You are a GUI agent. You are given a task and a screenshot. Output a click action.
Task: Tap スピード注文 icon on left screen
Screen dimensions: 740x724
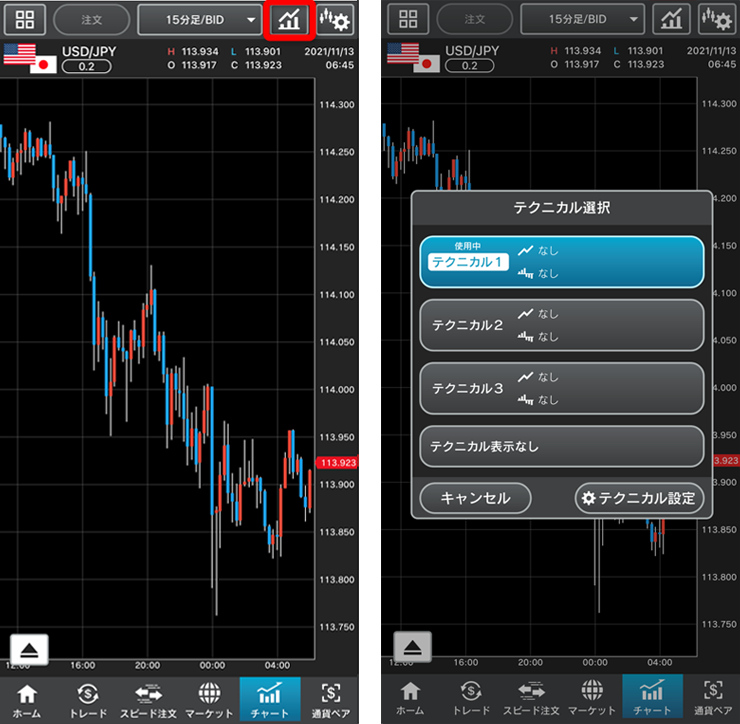point(148,698)
